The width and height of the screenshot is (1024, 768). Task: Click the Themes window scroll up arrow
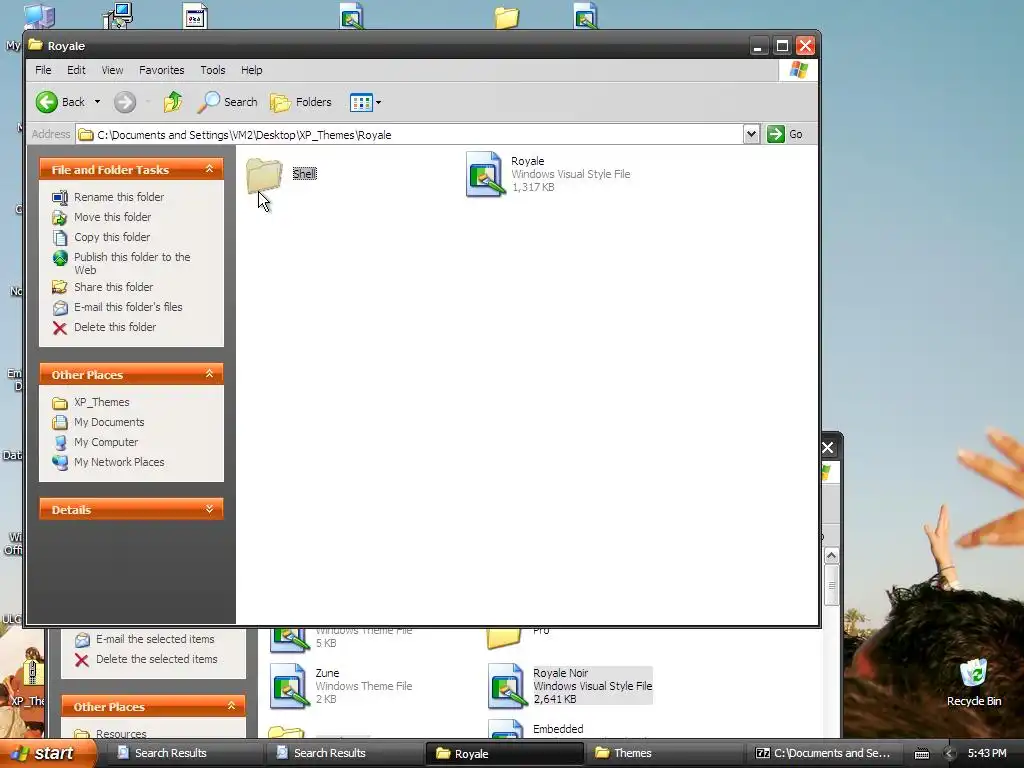tap(831, 555)
